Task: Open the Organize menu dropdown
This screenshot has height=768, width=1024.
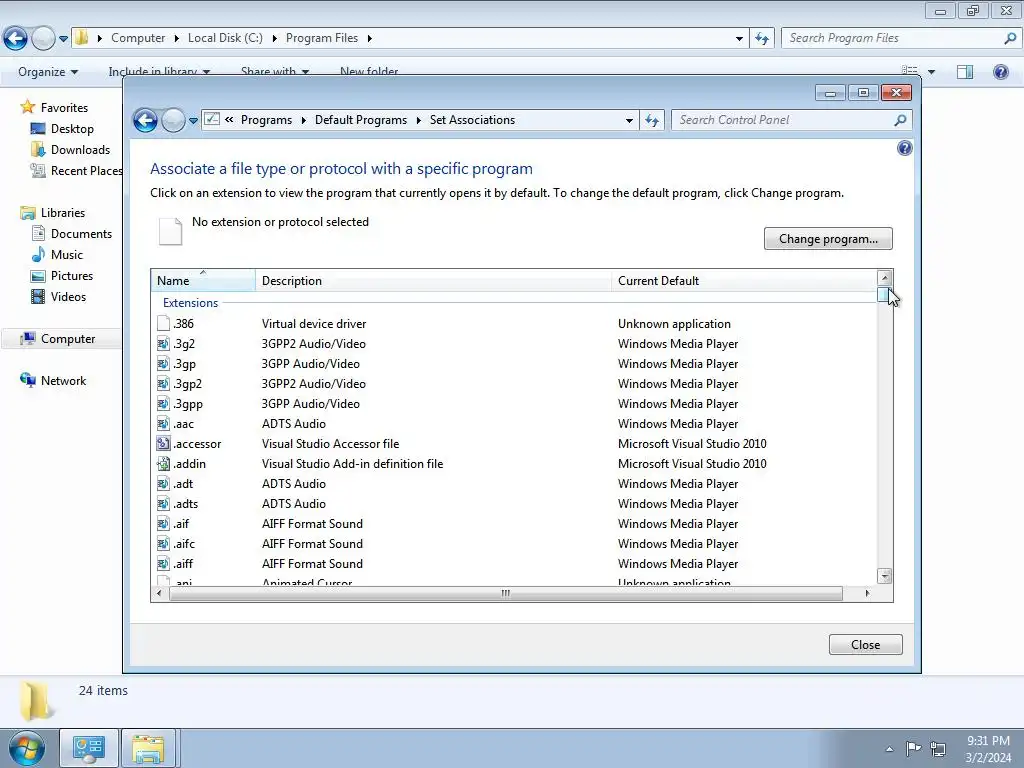Action: coord(48,72)
